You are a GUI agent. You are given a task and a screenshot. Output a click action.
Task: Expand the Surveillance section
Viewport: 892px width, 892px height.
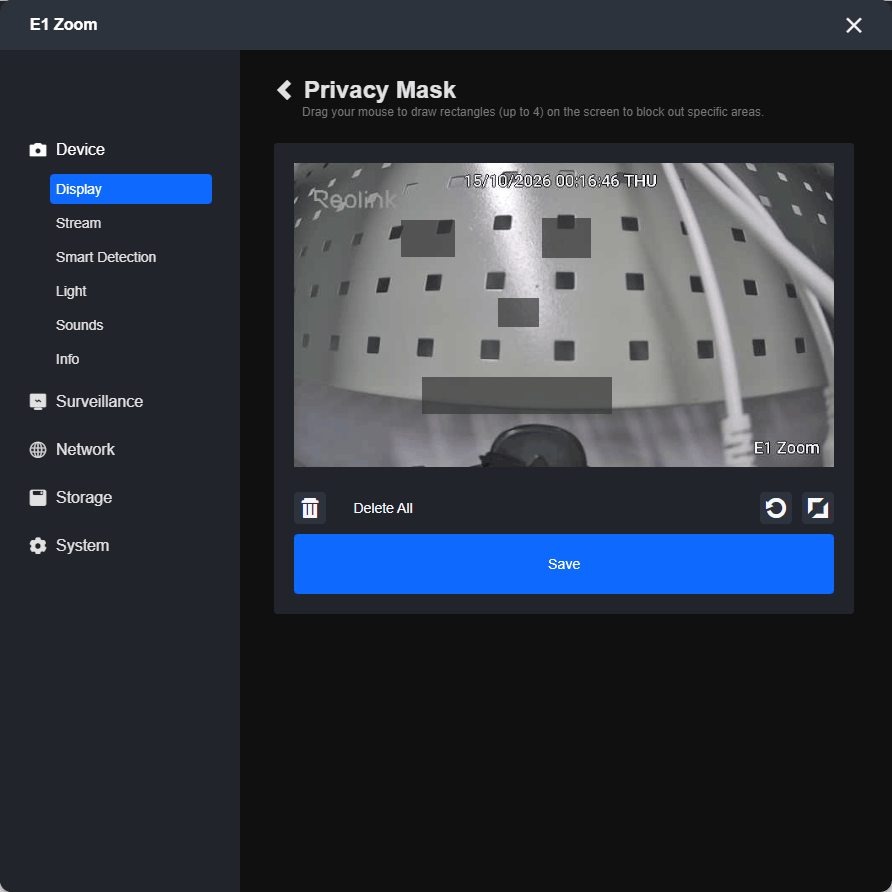[99, 402]
